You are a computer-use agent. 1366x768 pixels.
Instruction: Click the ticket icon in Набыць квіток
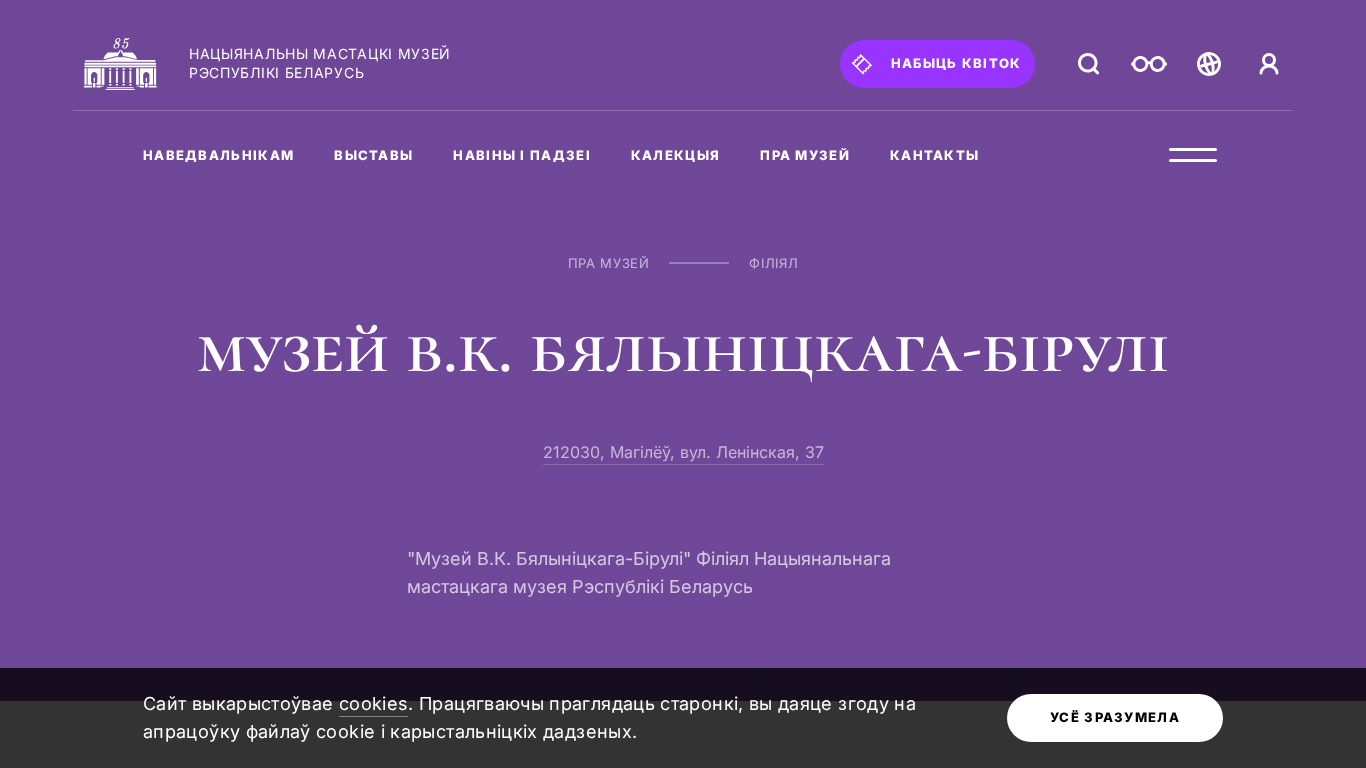tap(862, 64)
